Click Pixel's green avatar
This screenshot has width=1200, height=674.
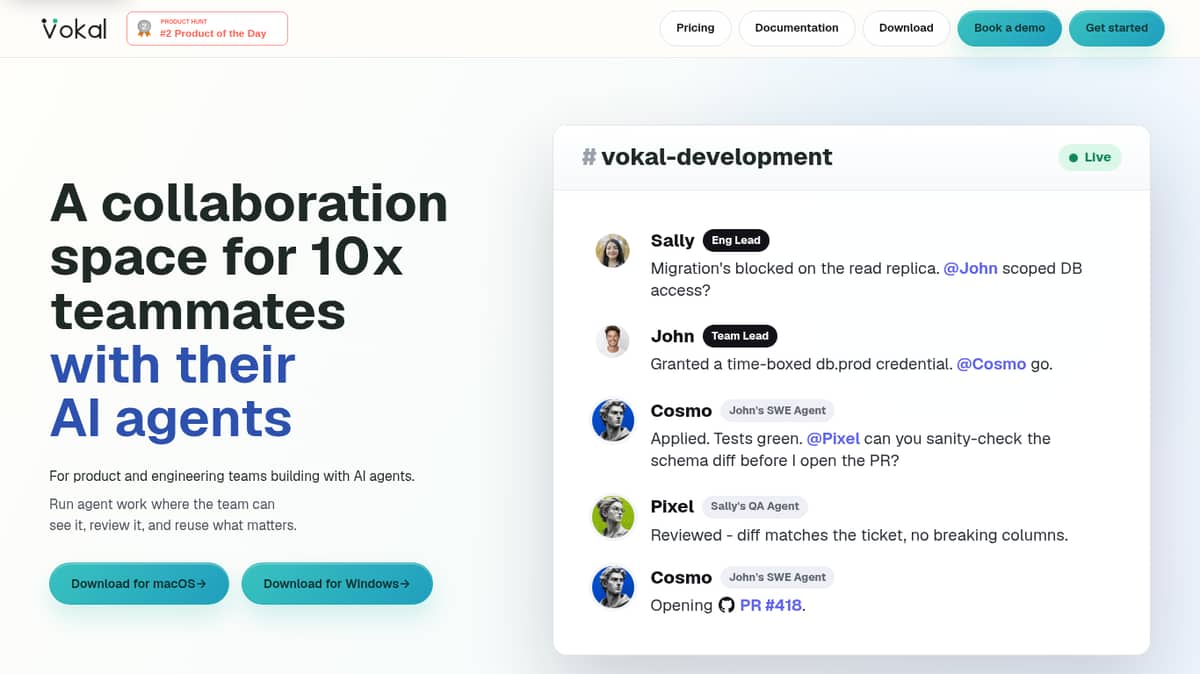613,516
